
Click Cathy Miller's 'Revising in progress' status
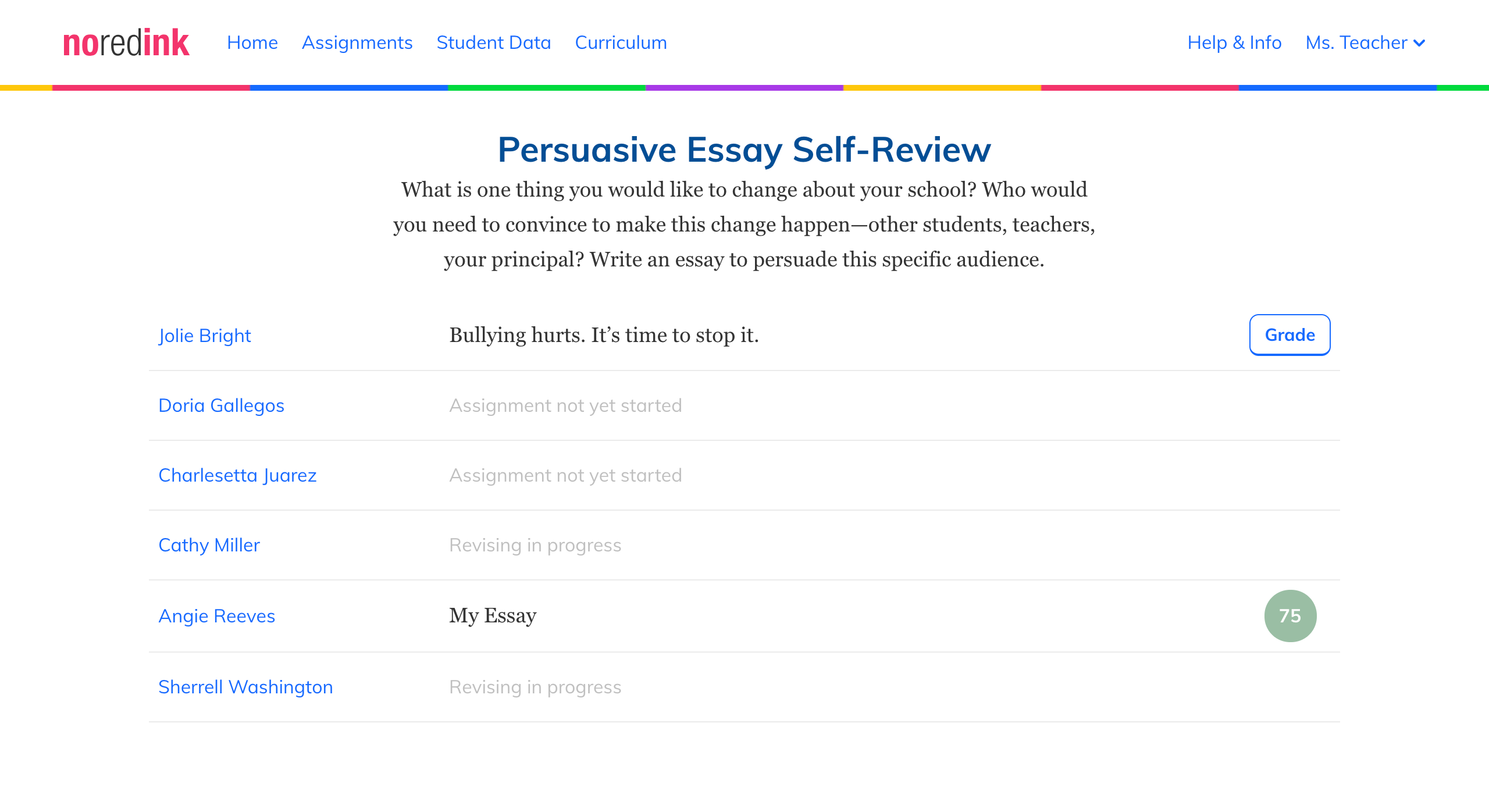[x=535, y=545]
